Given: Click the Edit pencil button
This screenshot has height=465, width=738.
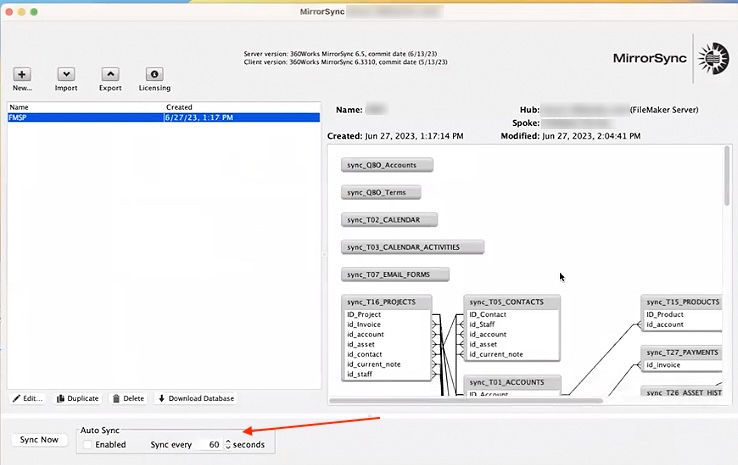Looking at the screenshot, I should pyautogui.click(x=27, y=398).
